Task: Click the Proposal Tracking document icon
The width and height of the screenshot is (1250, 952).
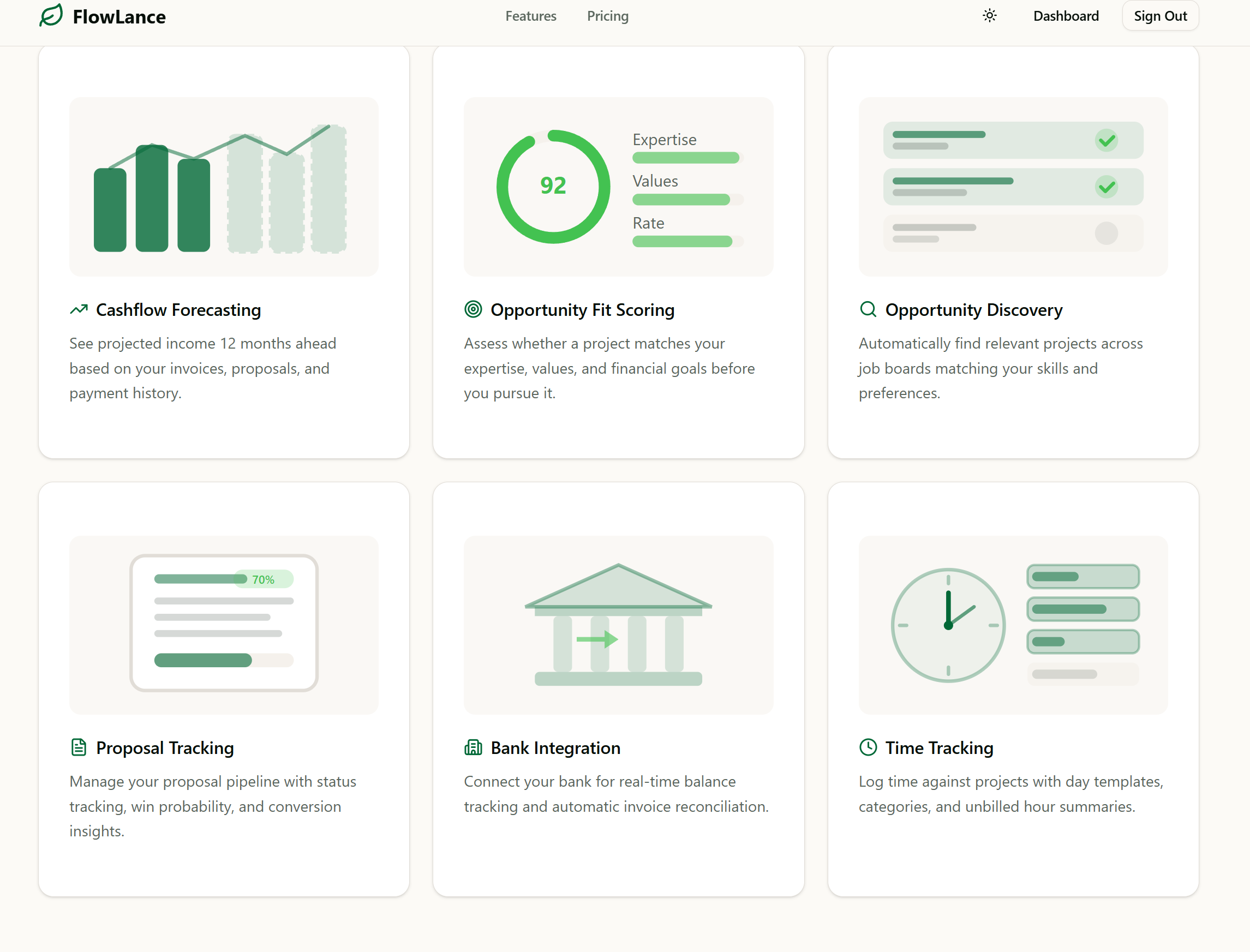Action: (79, 747)
